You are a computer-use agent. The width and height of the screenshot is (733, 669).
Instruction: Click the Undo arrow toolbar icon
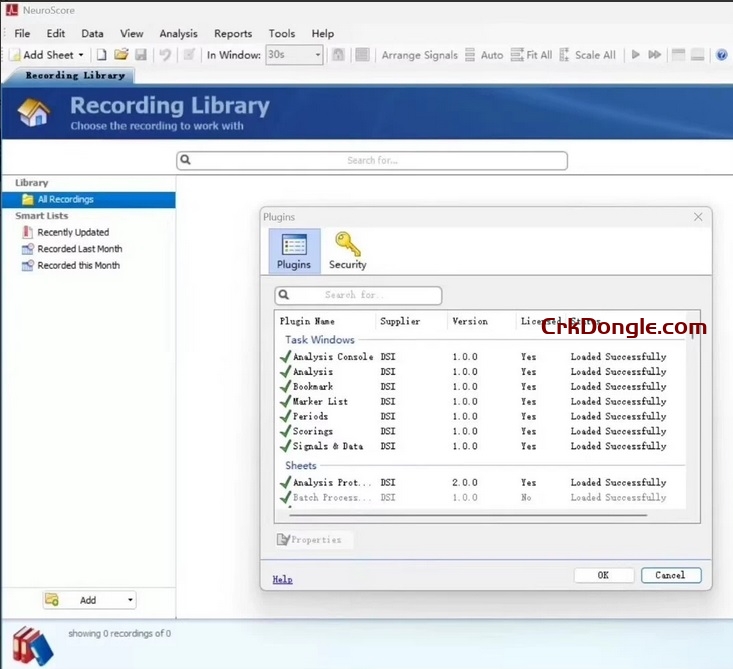point(165,55)
